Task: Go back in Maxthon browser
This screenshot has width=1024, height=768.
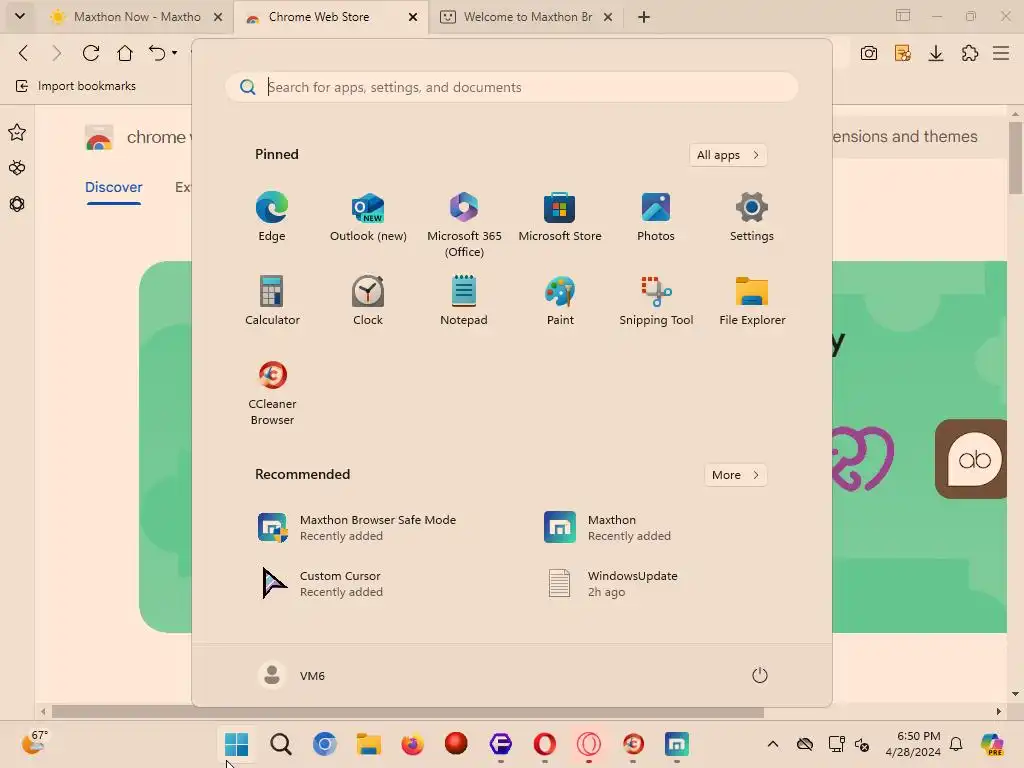Action: [24, 53]
